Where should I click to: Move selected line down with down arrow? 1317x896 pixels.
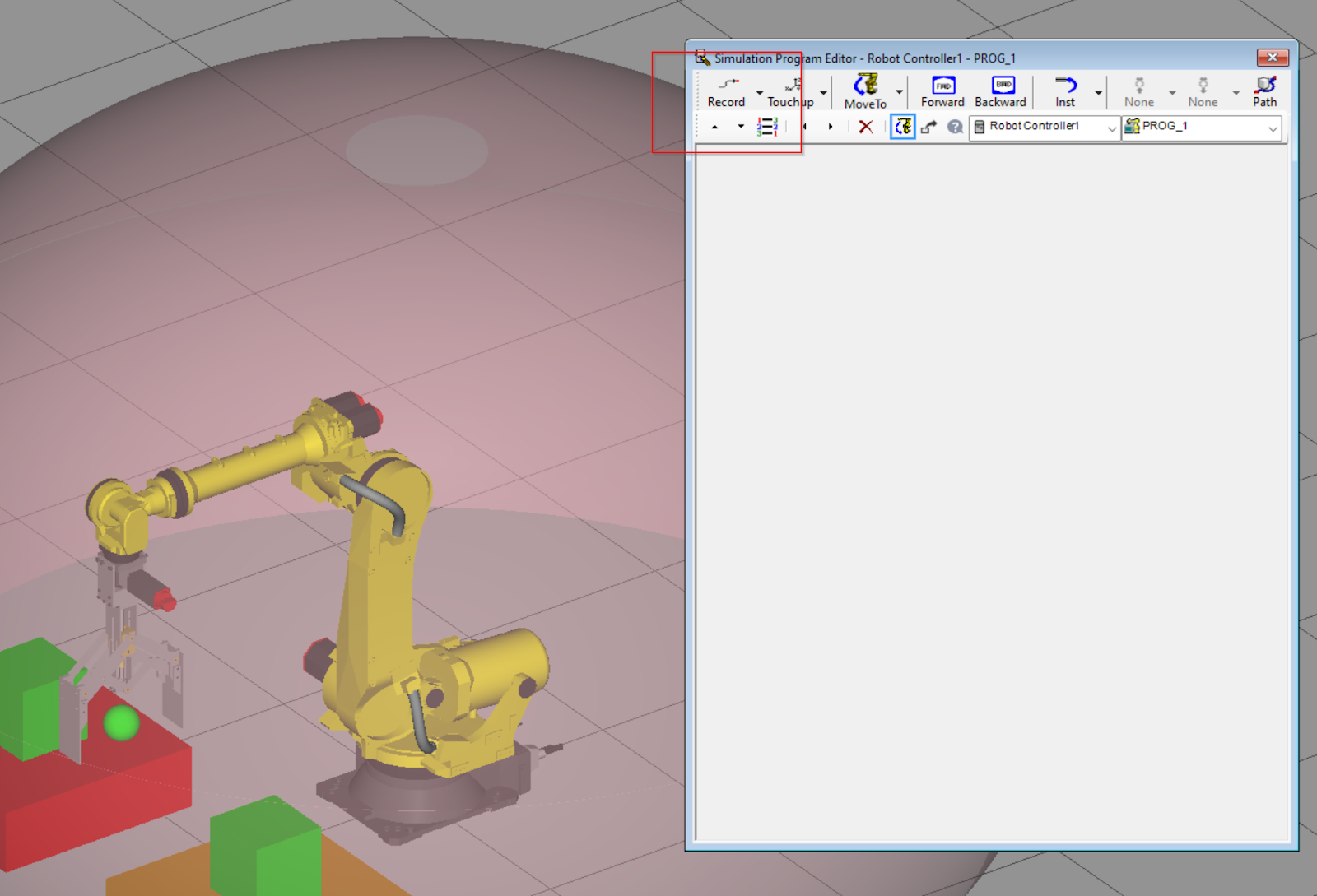click(x=740, y=127)
